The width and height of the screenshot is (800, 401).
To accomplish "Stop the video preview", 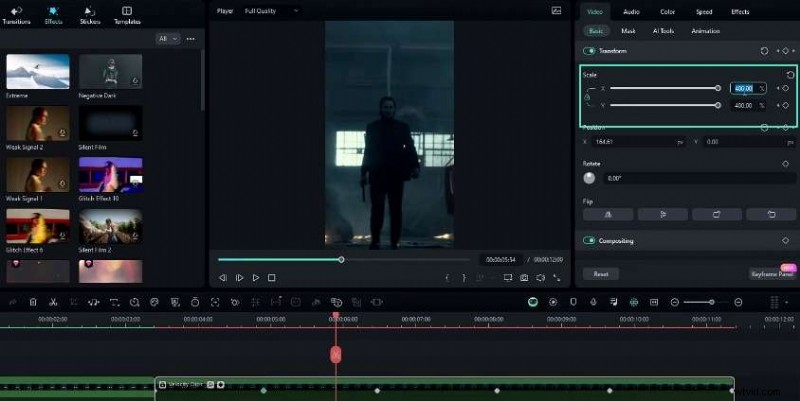I will tap(272, 278).
